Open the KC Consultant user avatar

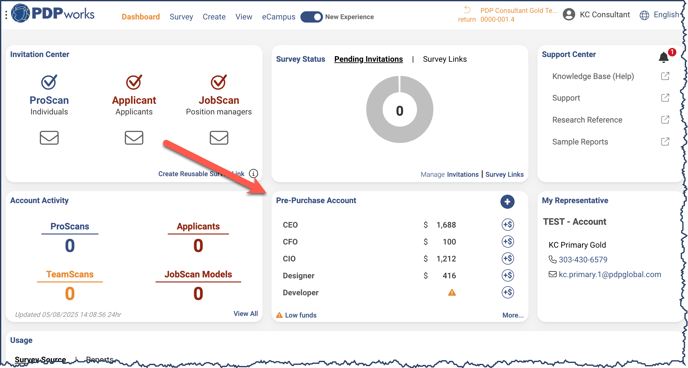pyautogui.click(x=569, y=15)
